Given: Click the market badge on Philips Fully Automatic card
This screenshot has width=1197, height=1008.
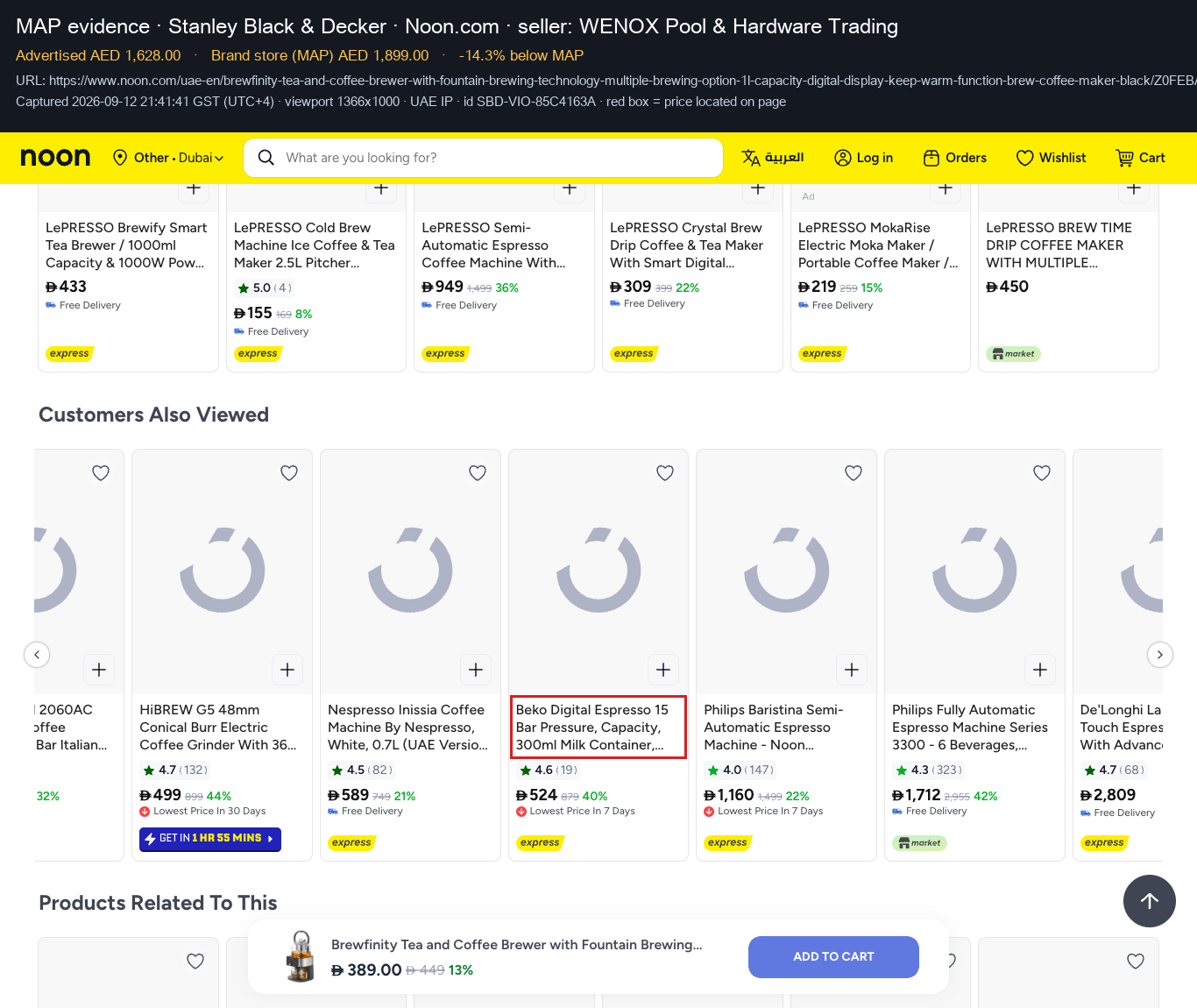Looking at the screenshot, I should pyautogui.click(x=919, y=843).
